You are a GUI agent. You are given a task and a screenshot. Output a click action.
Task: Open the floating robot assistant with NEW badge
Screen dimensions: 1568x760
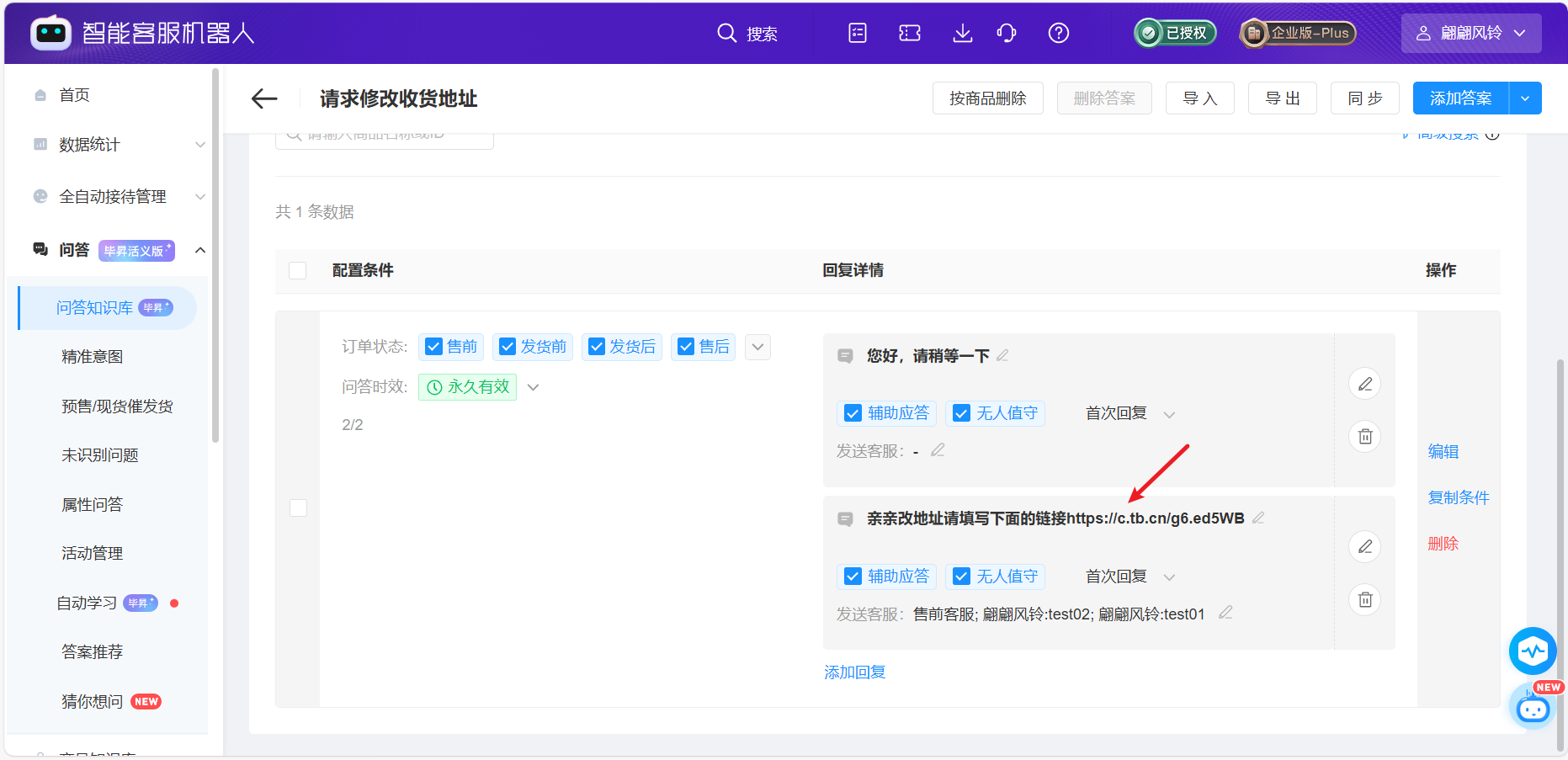click(x=1533, y=708)
